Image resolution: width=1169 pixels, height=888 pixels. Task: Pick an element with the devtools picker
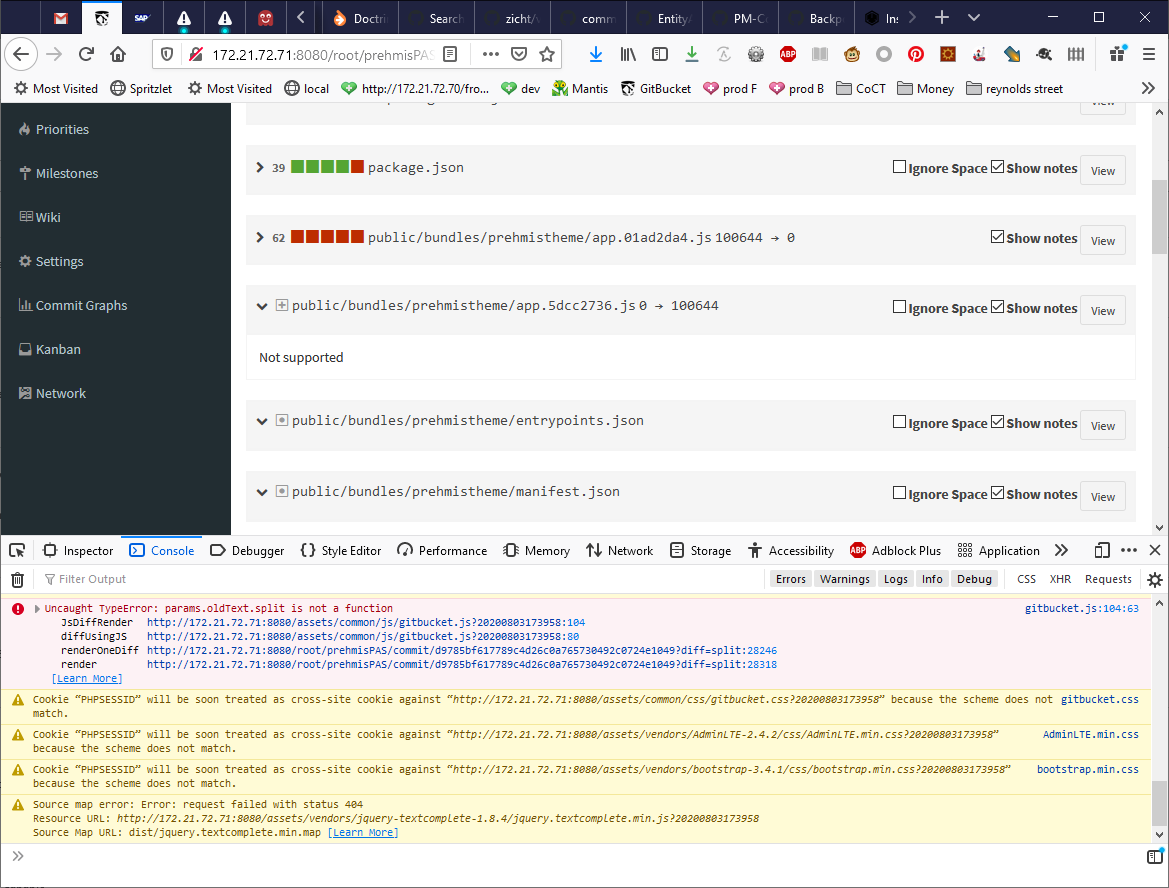click(x=17, y=550)
